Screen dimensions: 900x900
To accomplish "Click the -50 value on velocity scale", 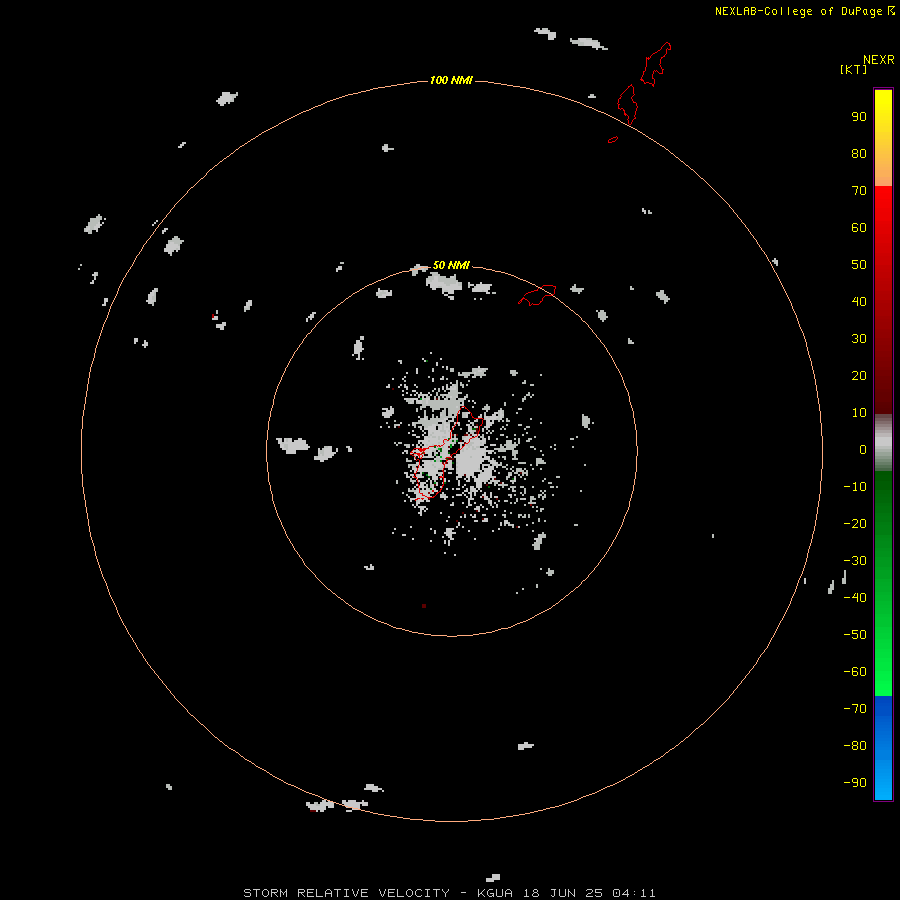I will coord(855,635).
